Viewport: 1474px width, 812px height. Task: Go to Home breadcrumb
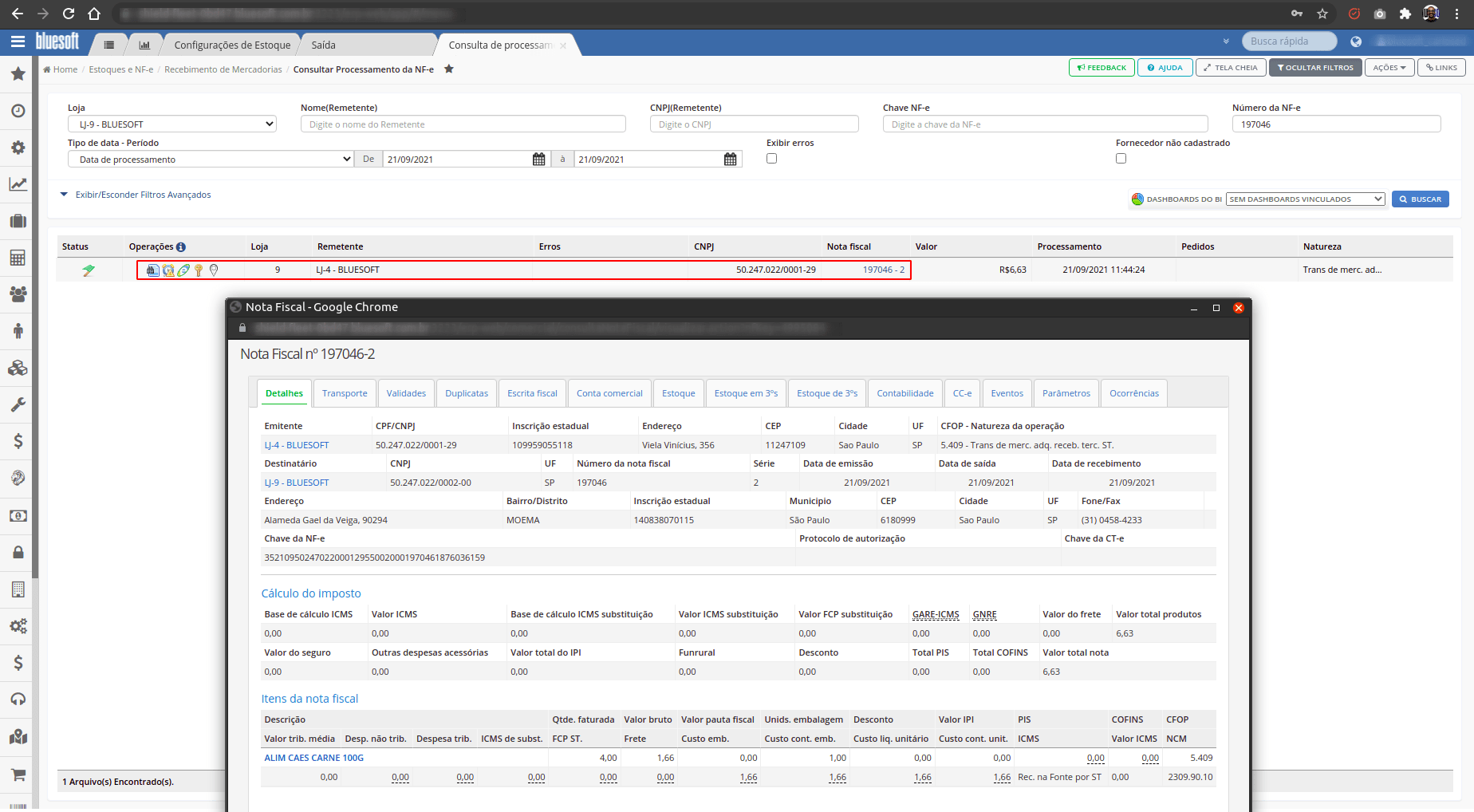[x=61, y=69]
